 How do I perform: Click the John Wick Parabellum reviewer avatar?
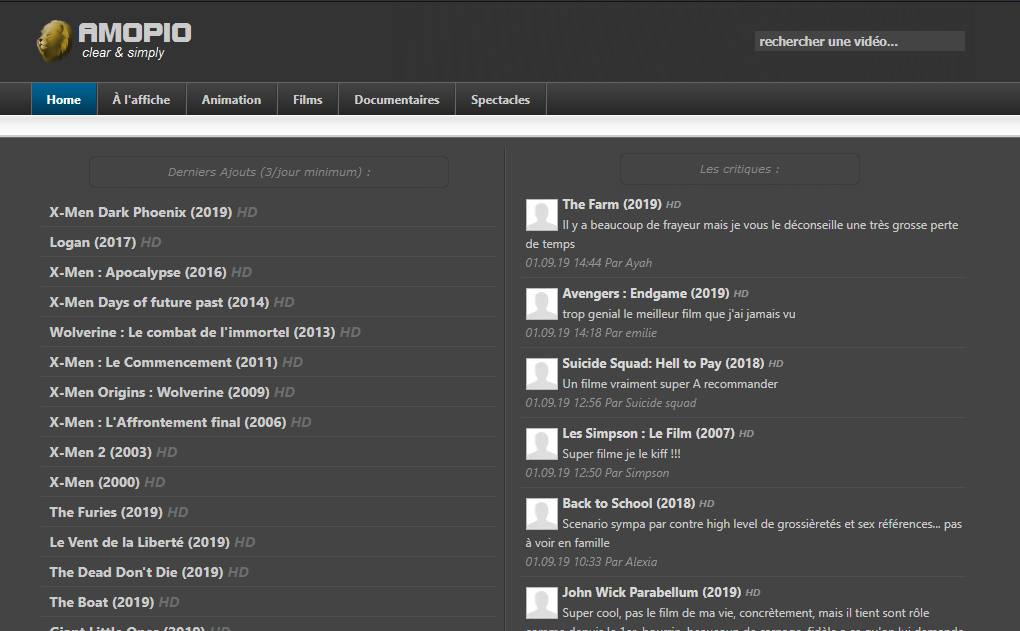542,603
